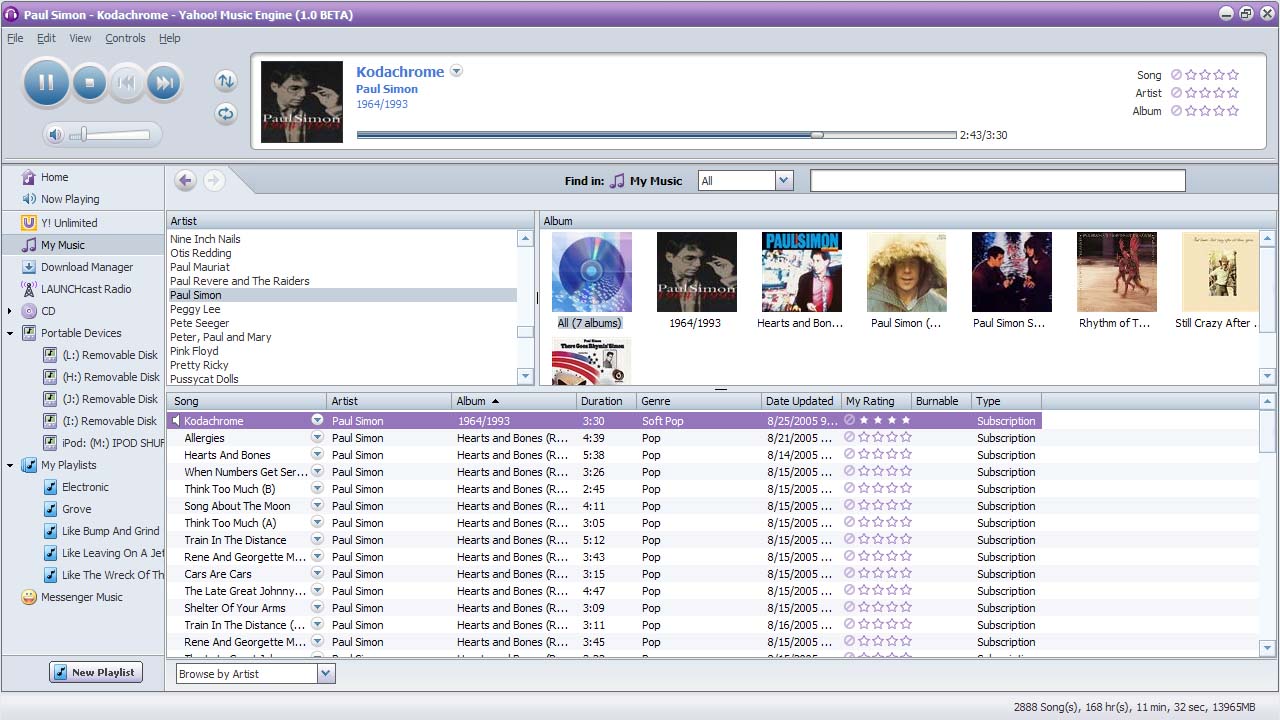Skip to the previous track
1280x720 pixels.
click(x=127, y=83)
